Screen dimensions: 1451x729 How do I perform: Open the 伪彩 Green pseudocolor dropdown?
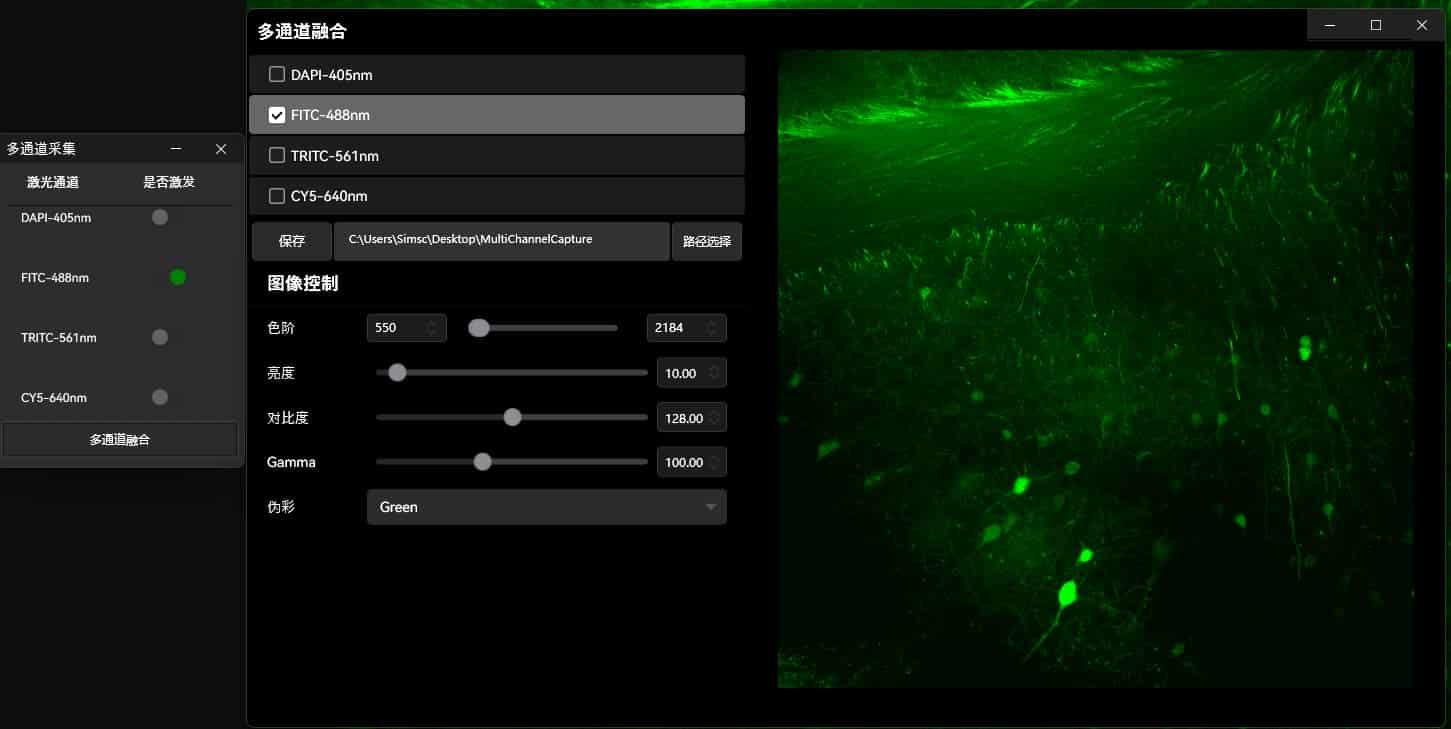click(546, 507)
